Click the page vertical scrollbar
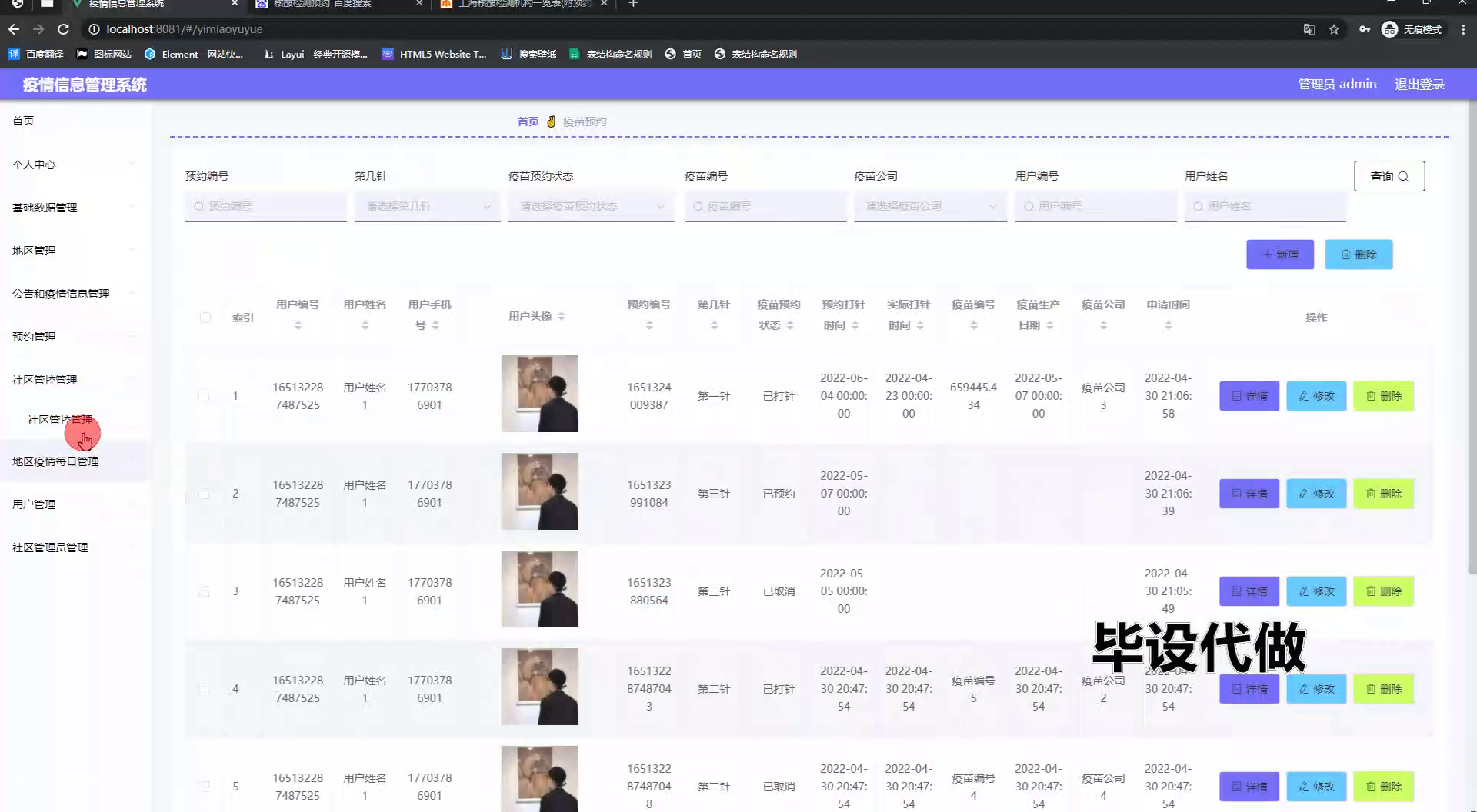 point(1472,338)
